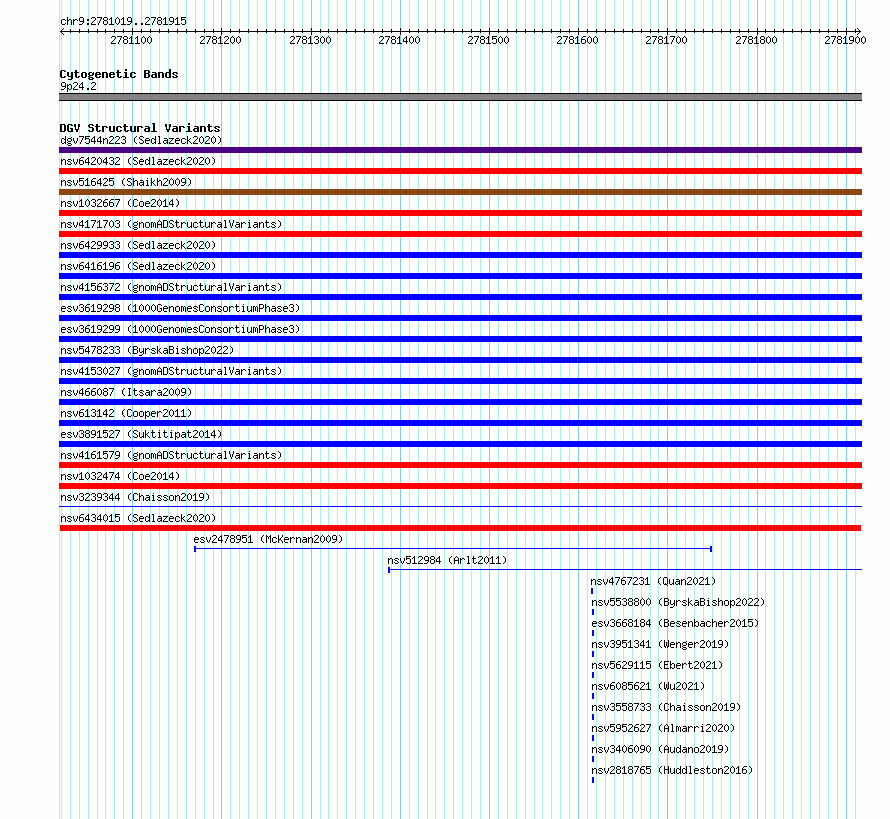Click the dgv7544n223 (Sedlazeck2020) variant label
The height and width of the screenshot is (819, 890).
click(x=141, y=140)
